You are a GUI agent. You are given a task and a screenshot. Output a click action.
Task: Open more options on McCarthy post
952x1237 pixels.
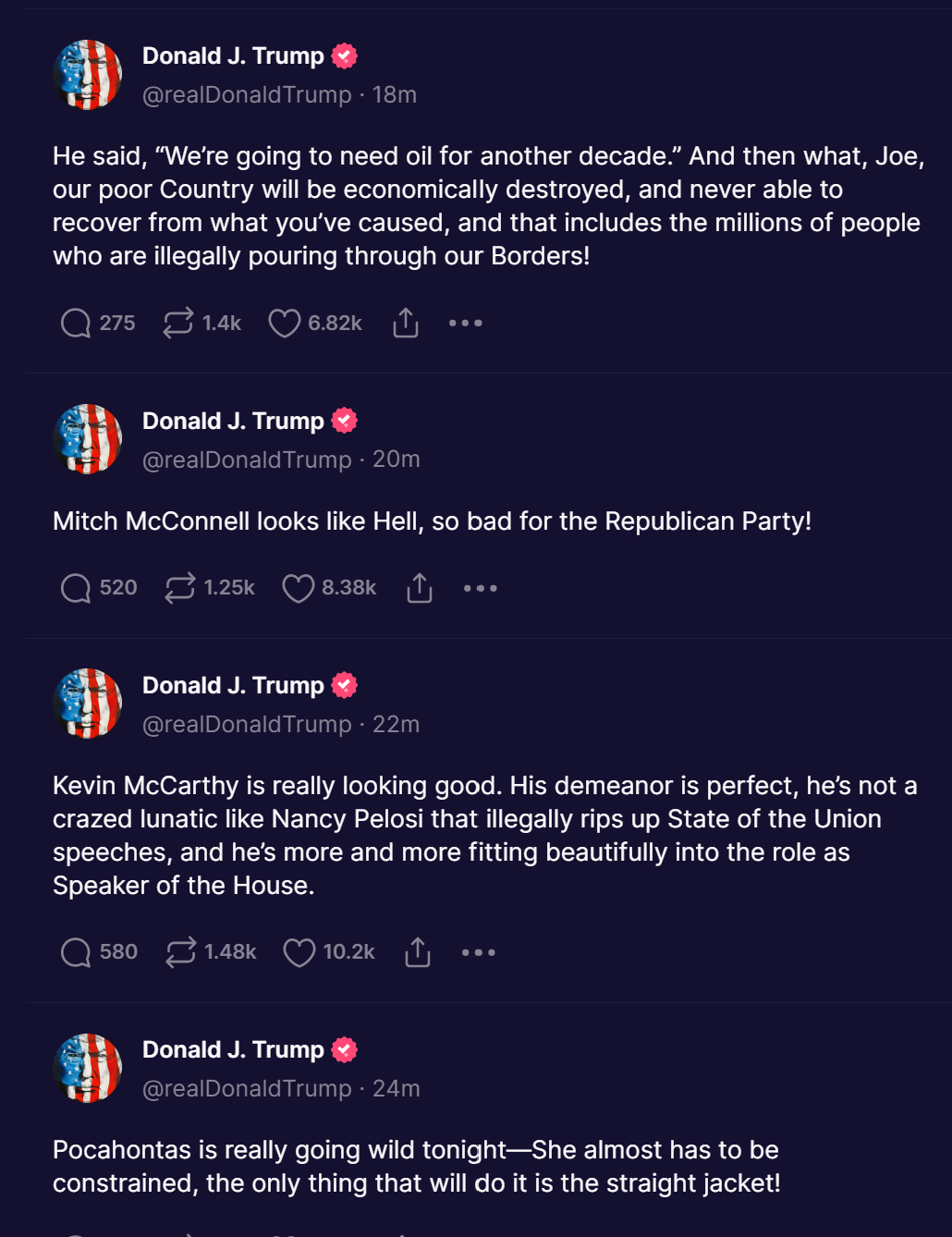coord(479,952)
